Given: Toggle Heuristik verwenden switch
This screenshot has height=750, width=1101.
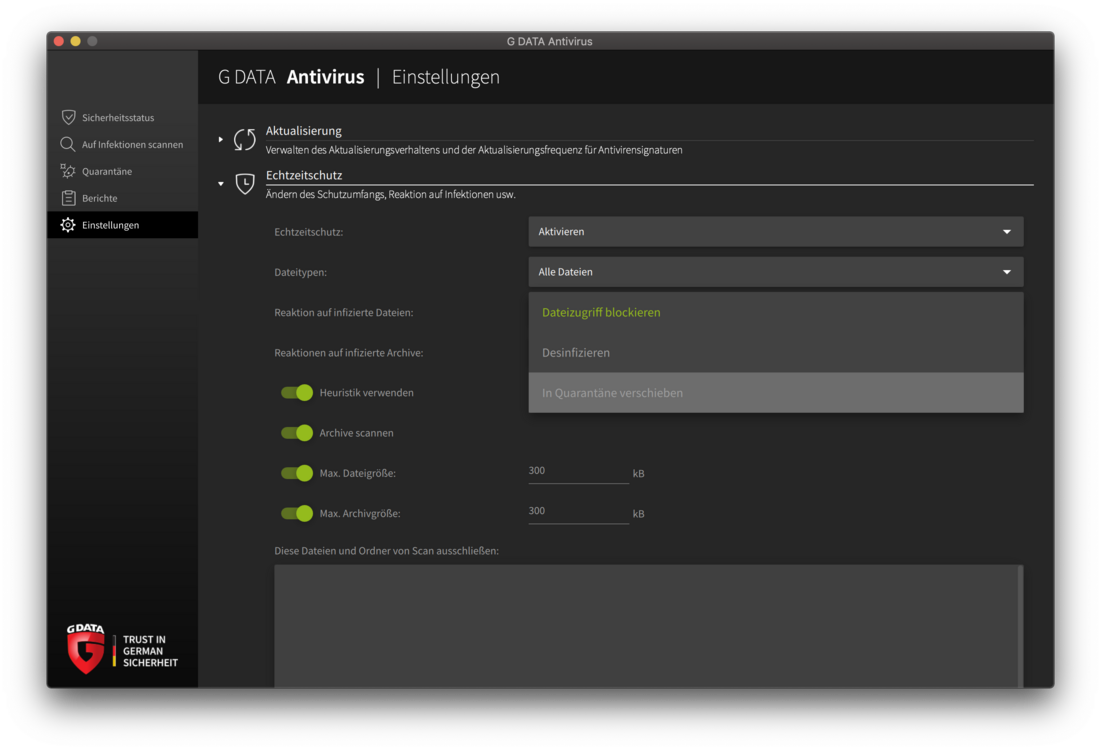Looking at the screenshot, I should (297, 393).
